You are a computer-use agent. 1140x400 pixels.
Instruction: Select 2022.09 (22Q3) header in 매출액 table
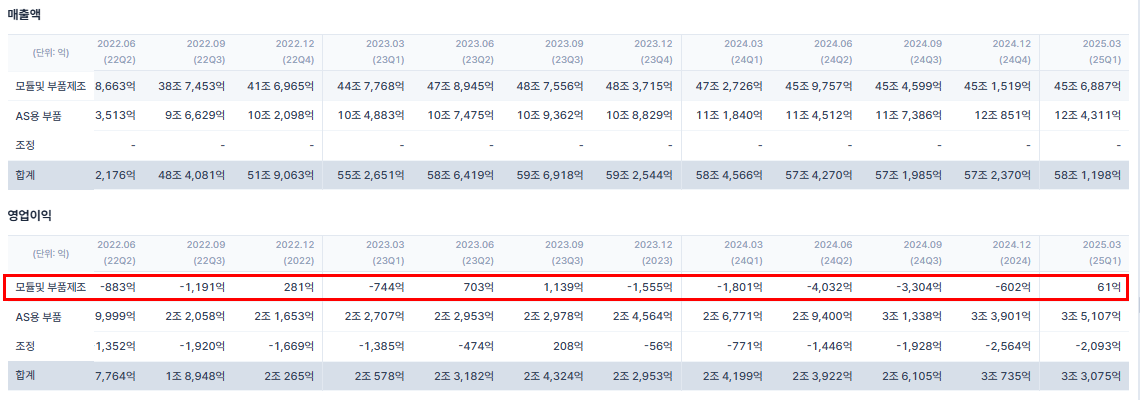pos(205,52)
